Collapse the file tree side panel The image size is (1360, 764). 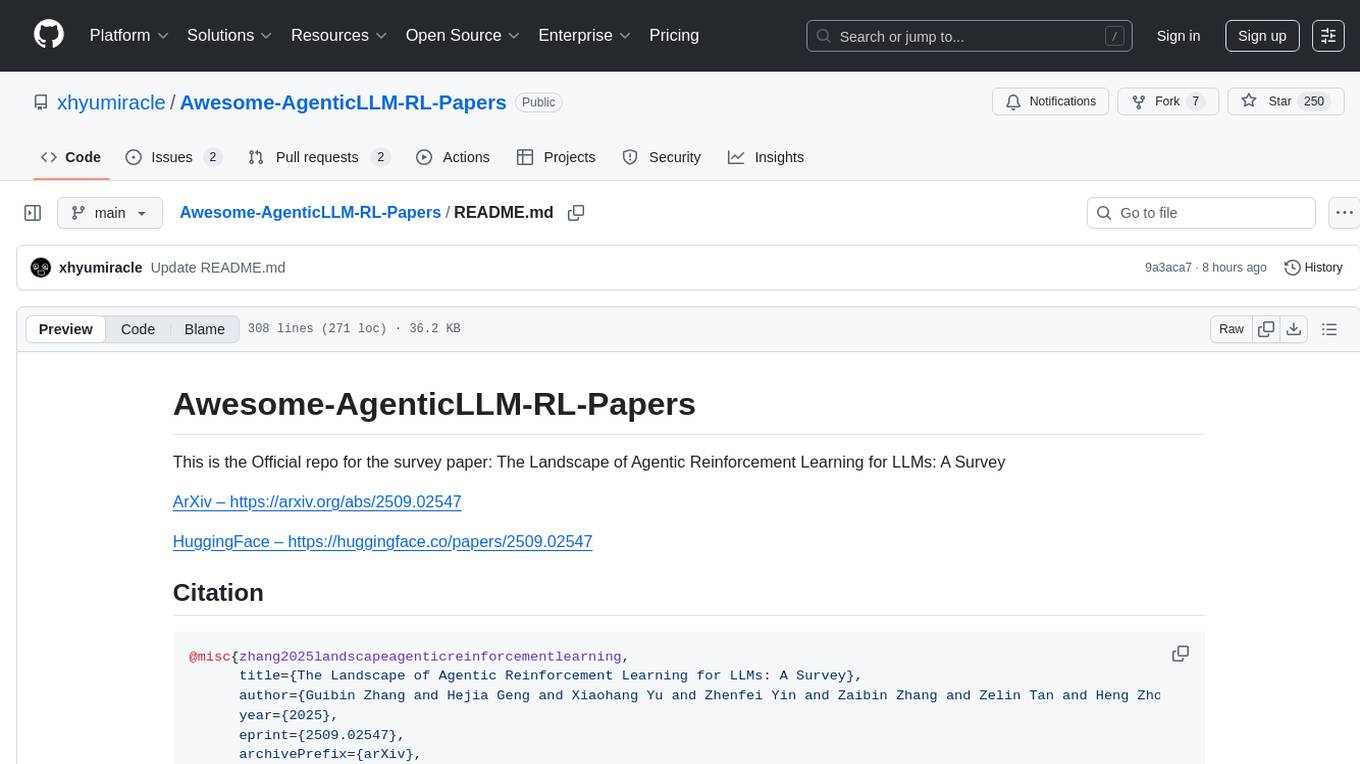[33, 213]
